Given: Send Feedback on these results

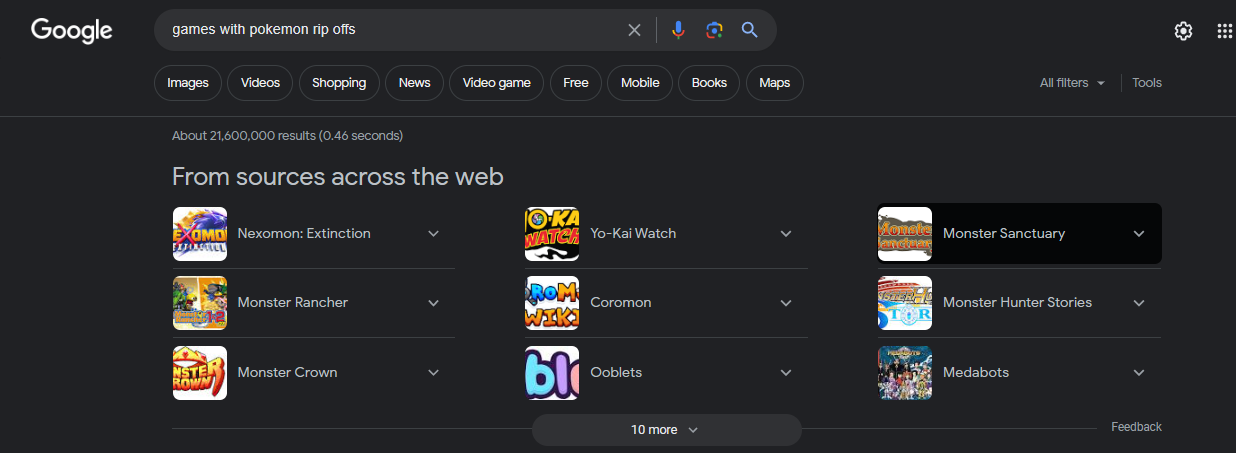Looking at the screenshot, I should [1136, 427].
